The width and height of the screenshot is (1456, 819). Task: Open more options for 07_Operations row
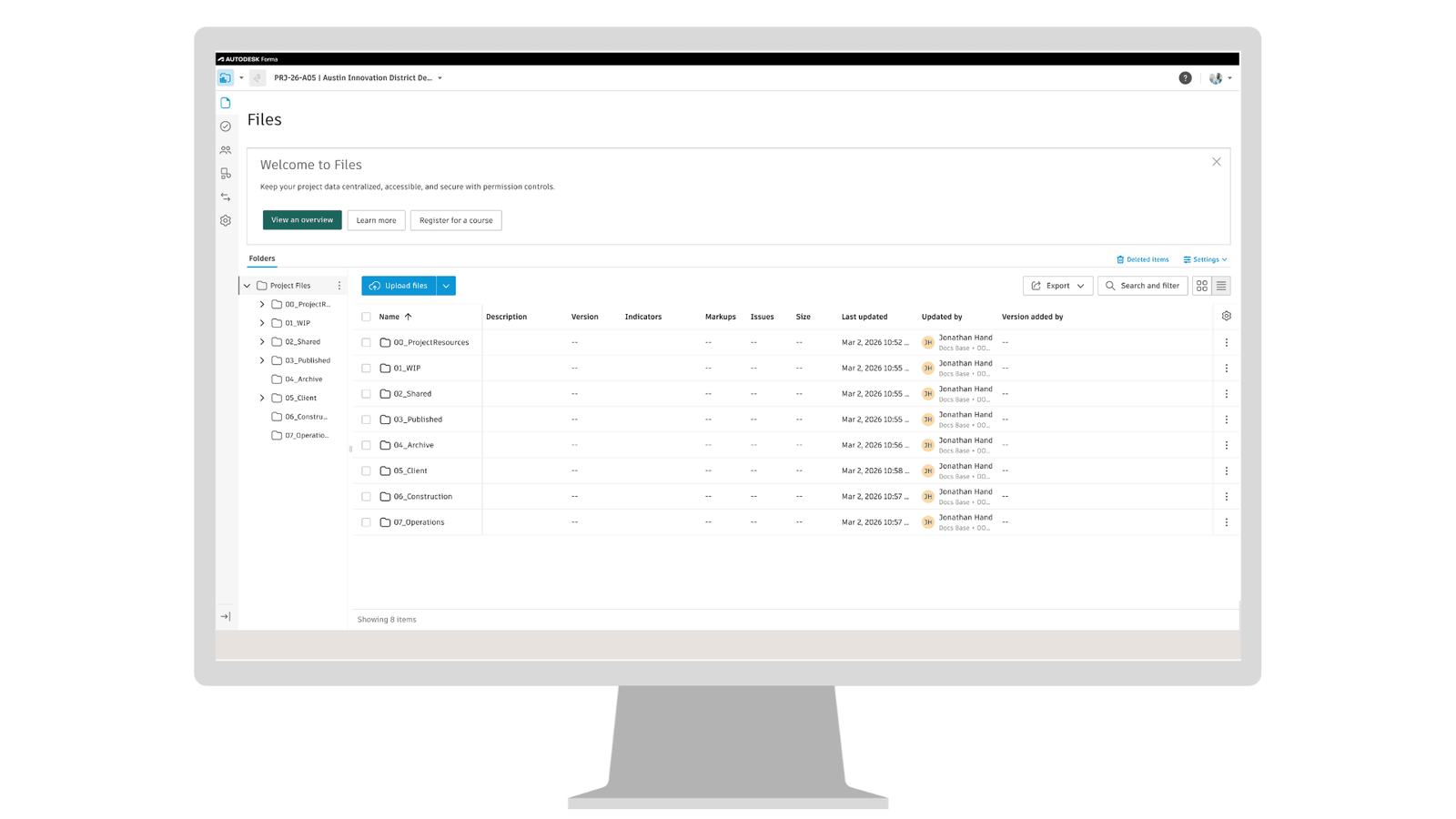tap(1226, 522)
